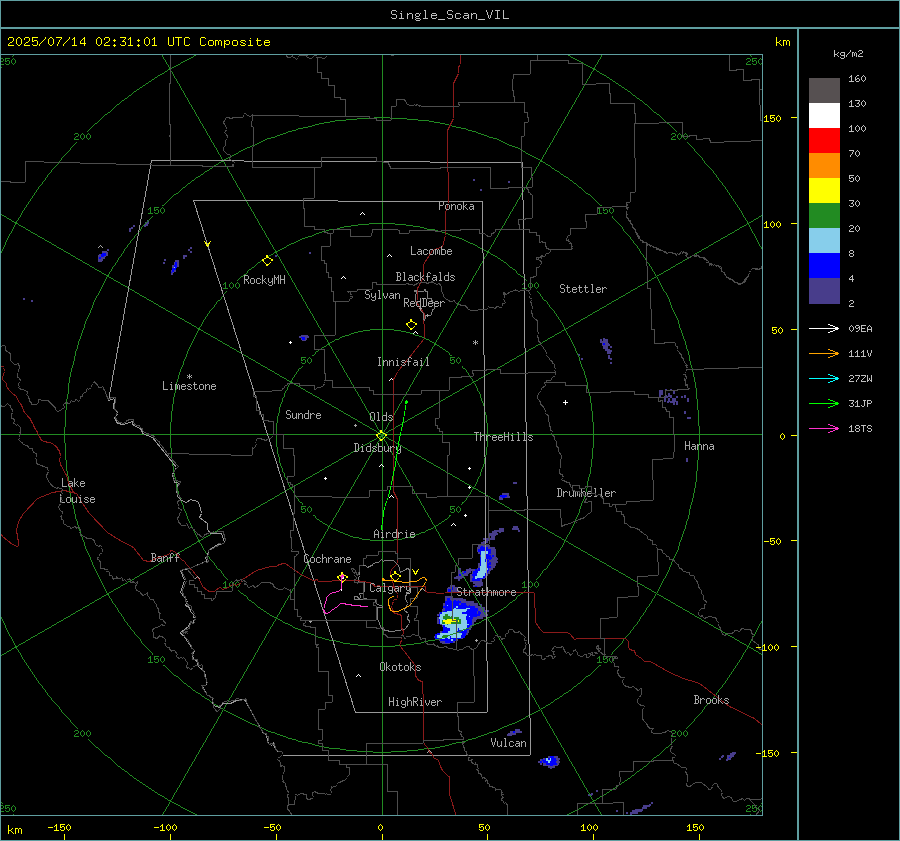Click the Blackfalds label
900x841 pixels.
(x=425, y=277)
